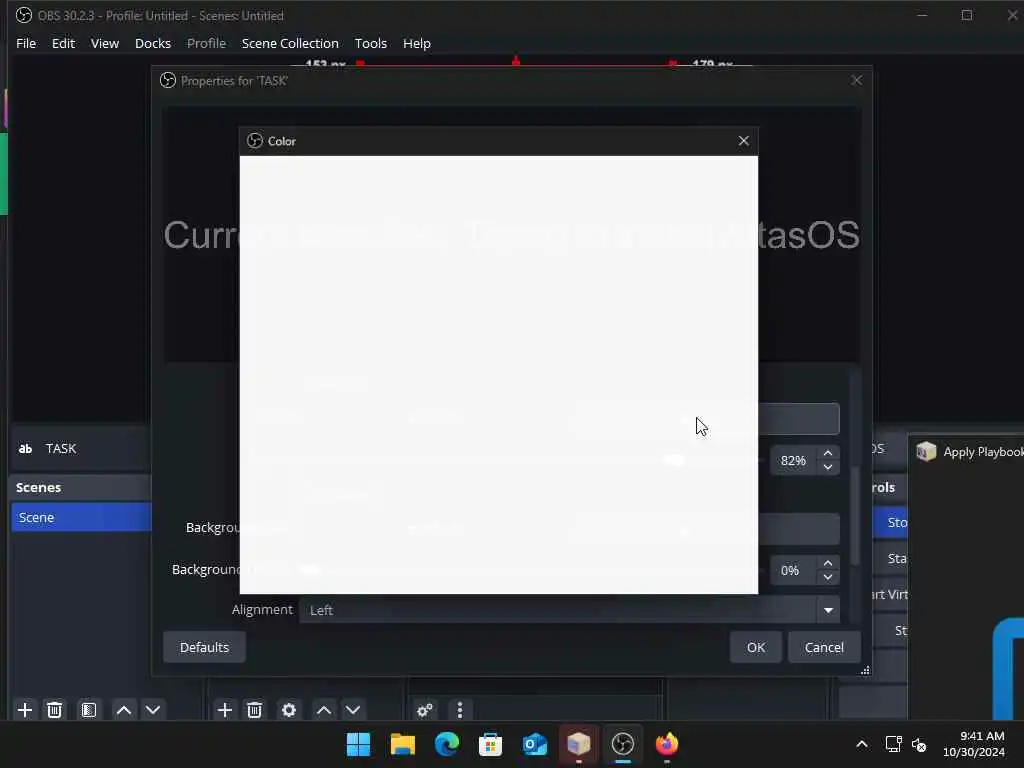Confirm properties with OK button
1024x768 pixels.
[756, 647]
